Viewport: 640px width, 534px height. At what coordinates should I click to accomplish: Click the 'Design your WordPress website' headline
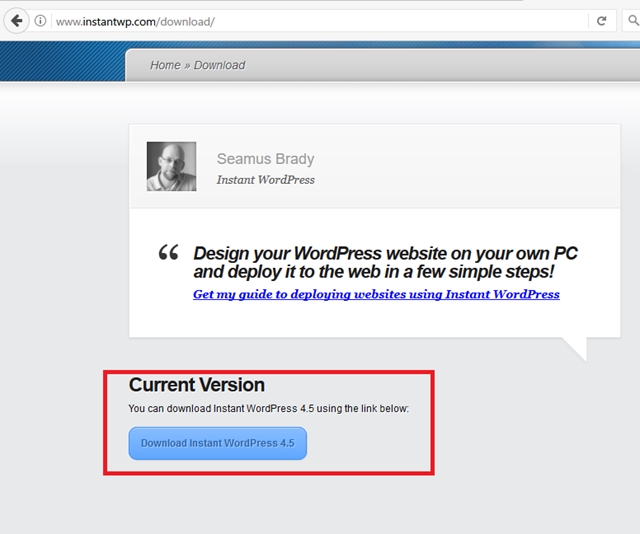coord(385,262)
